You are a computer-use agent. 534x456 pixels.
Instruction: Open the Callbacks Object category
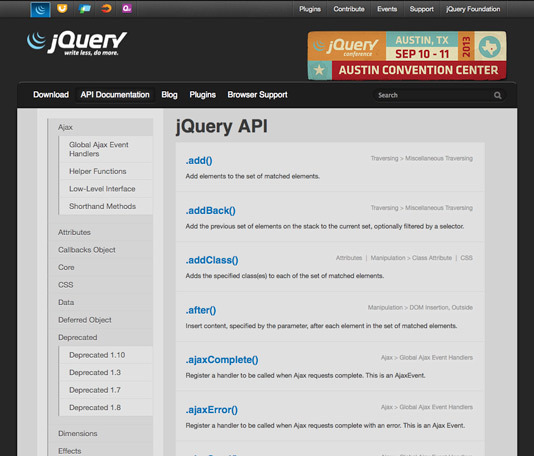click(87, 250)
